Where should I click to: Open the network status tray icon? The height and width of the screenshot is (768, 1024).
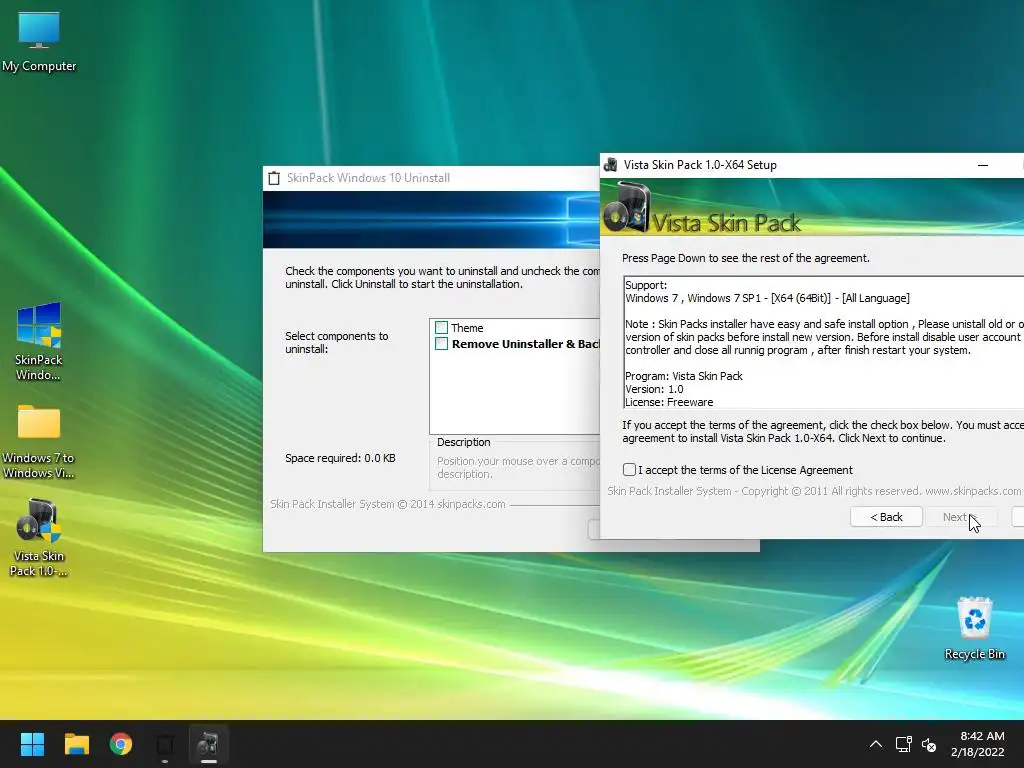click(903, 744)
